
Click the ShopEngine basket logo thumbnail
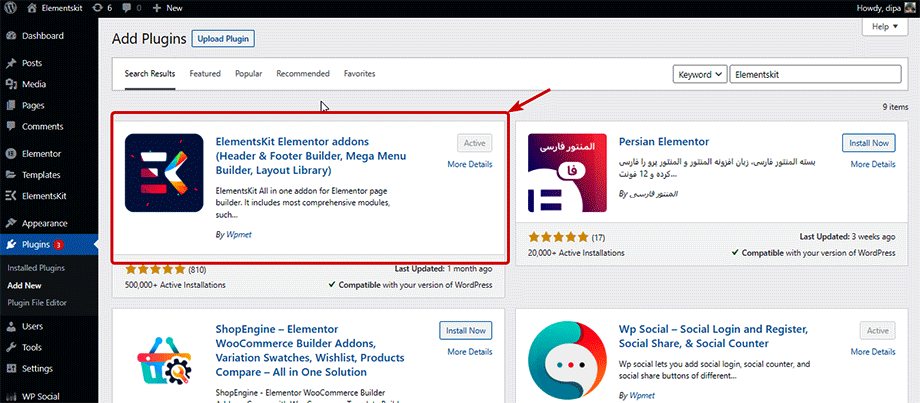click(164, 362)
